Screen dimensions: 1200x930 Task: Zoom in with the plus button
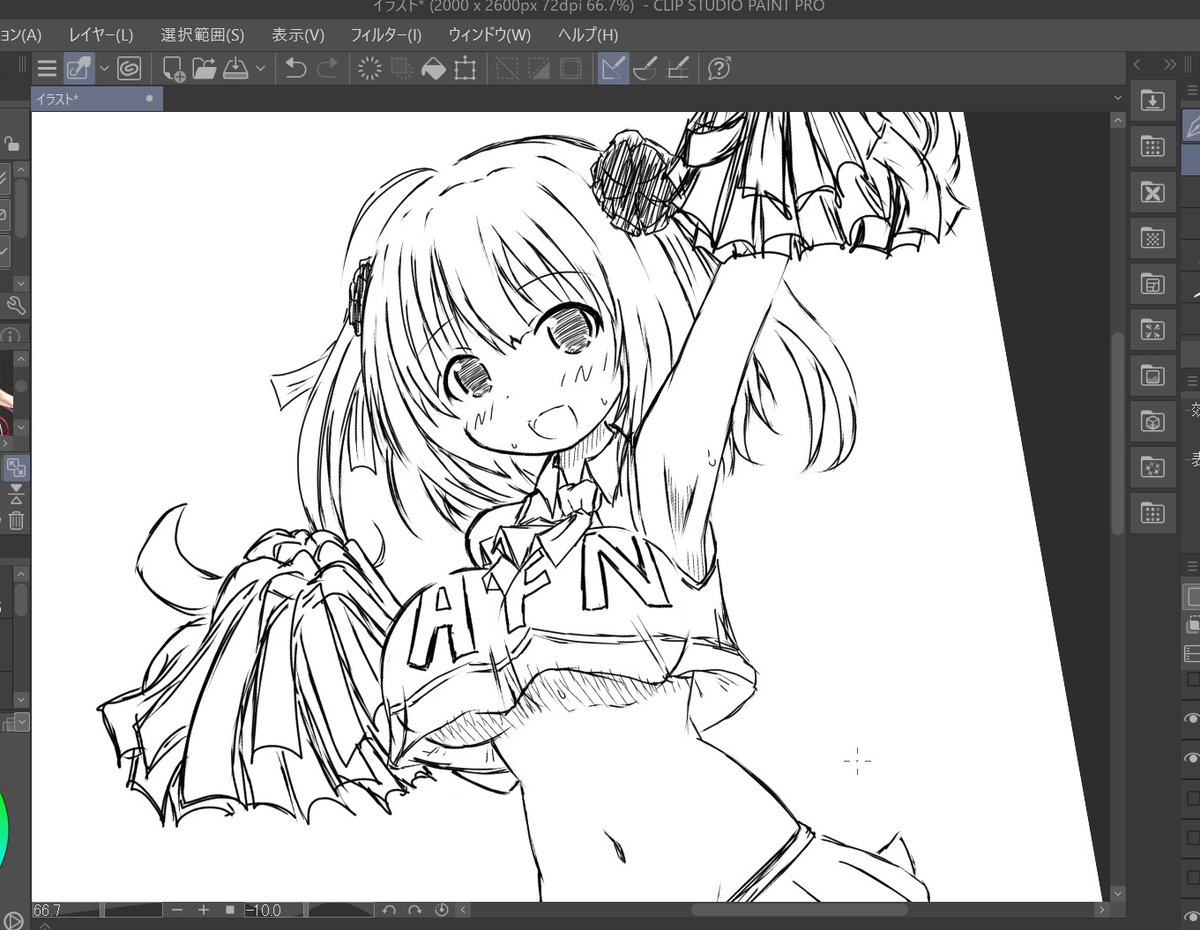(x=203, y=910)
